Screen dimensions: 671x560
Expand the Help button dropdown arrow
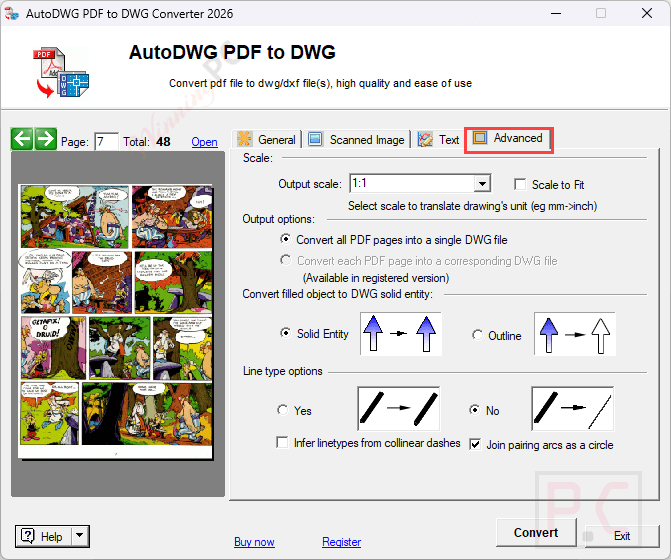80,536
